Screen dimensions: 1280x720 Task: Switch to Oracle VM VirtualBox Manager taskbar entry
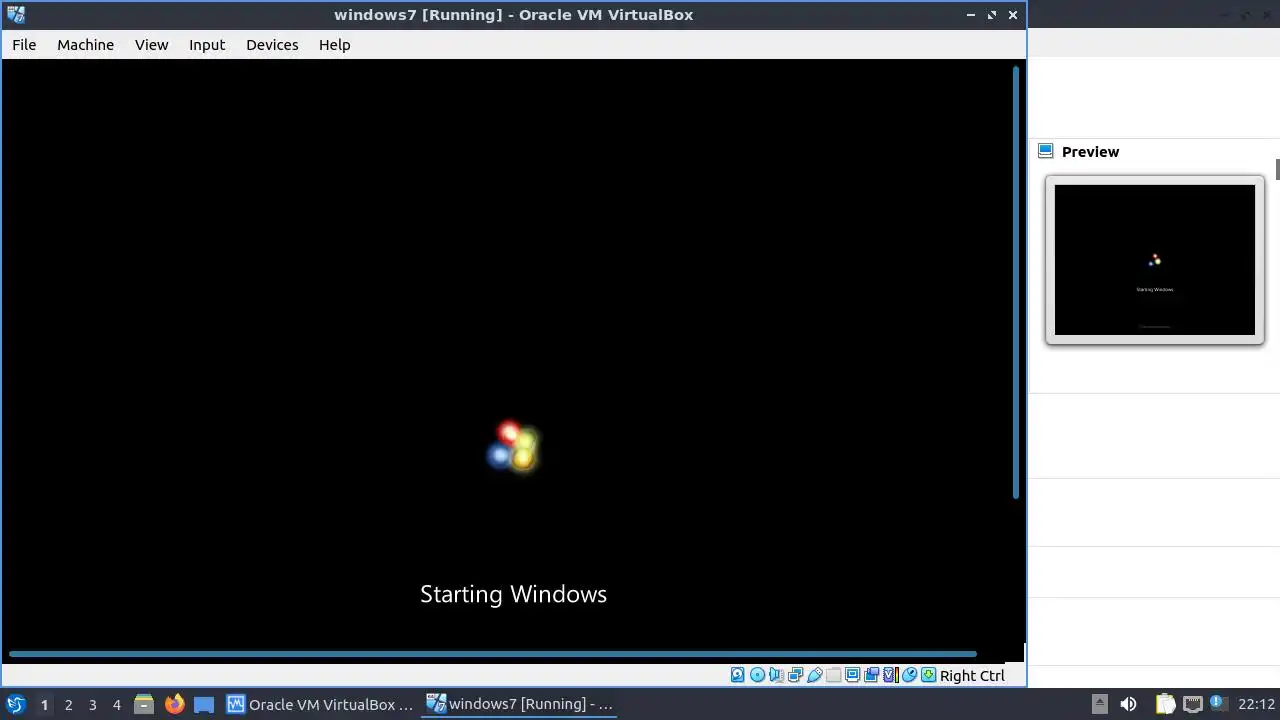click(320, 704)
